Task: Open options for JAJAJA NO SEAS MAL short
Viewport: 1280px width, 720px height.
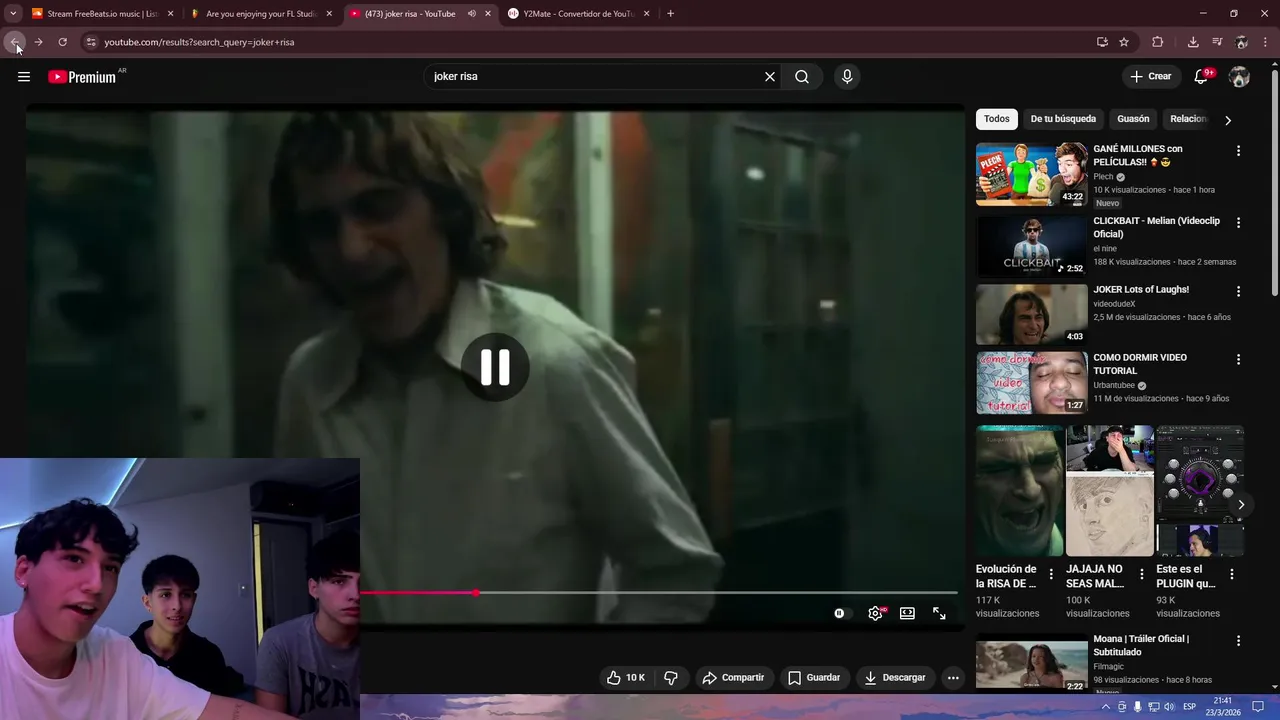Action: 1142,574
